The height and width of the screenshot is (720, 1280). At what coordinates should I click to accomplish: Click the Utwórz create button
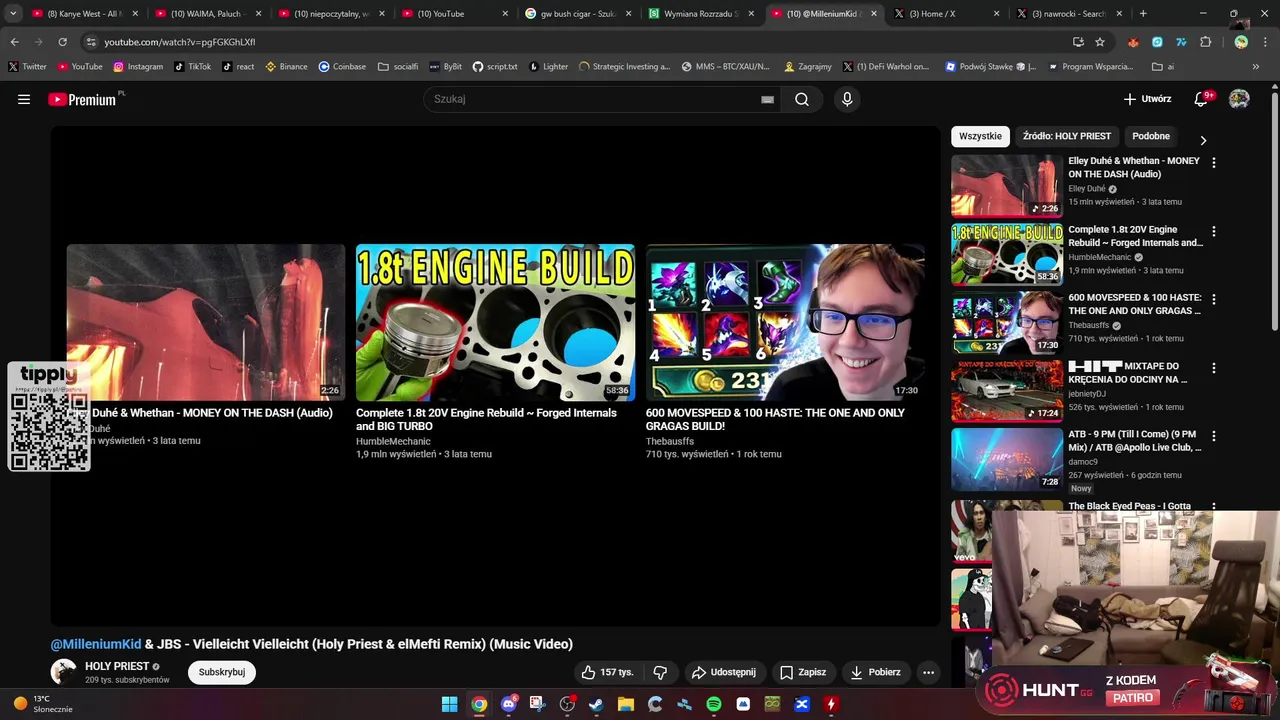click(x=1147, y=99)
